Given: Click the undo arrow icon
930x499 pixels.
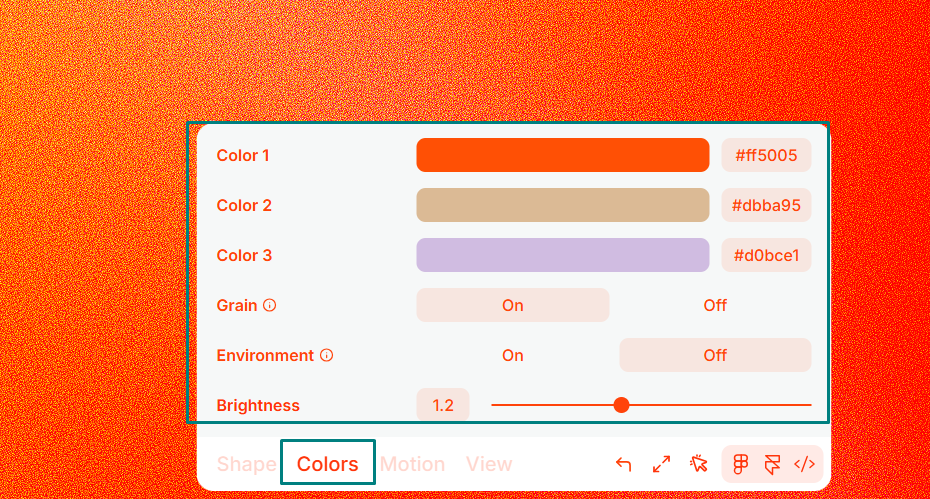Looking at the screenshot, I should [624, 464].
